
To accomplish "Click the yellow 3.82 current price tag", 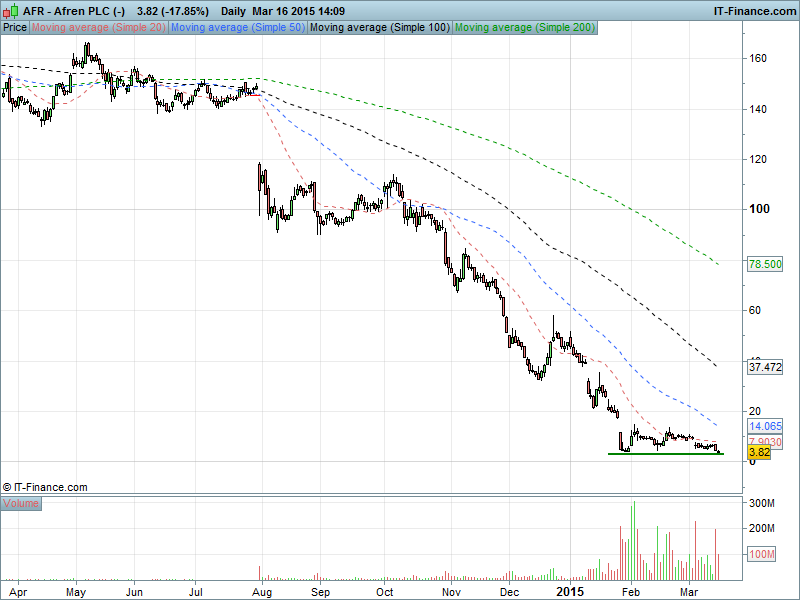I will (x=759, y=452).
